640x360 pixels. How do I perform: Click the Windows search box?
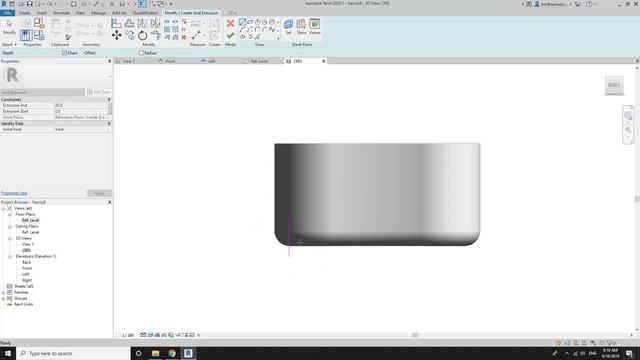(x=73, y=353)
